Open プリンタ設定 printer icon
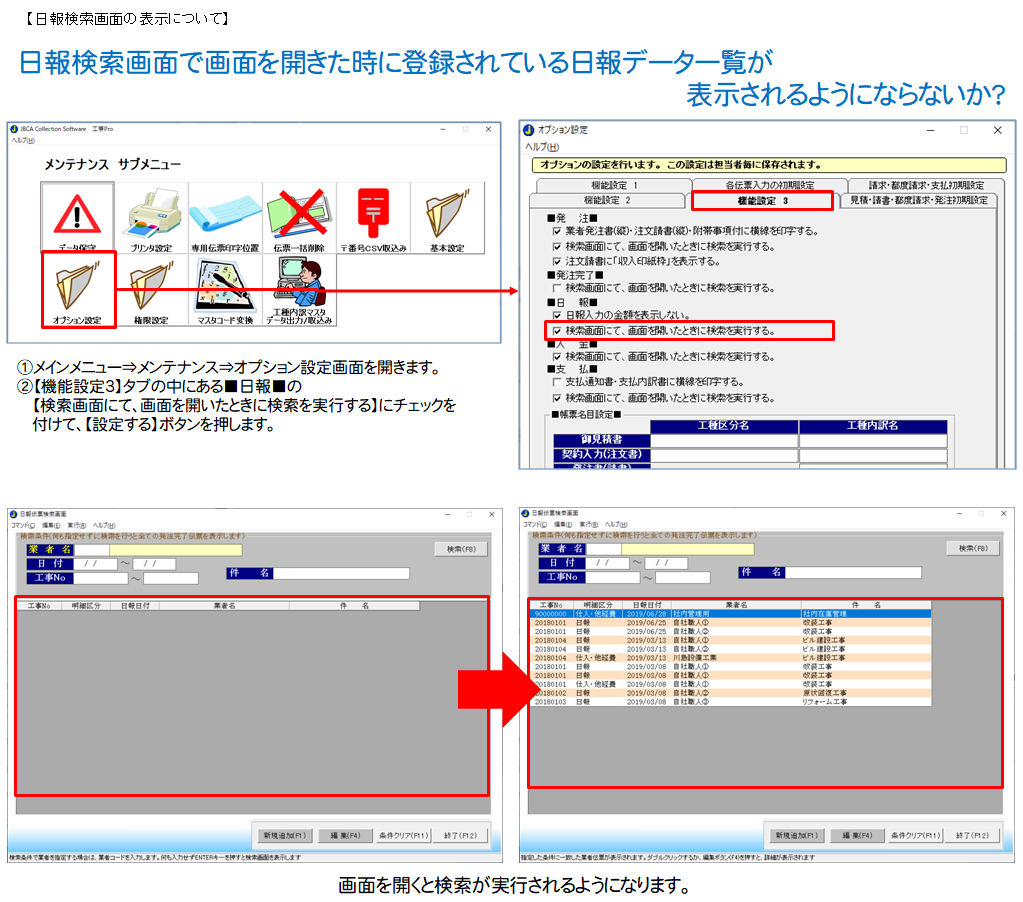The width and height of the screenshot is (1023, 902). click(x=151, y=216)
